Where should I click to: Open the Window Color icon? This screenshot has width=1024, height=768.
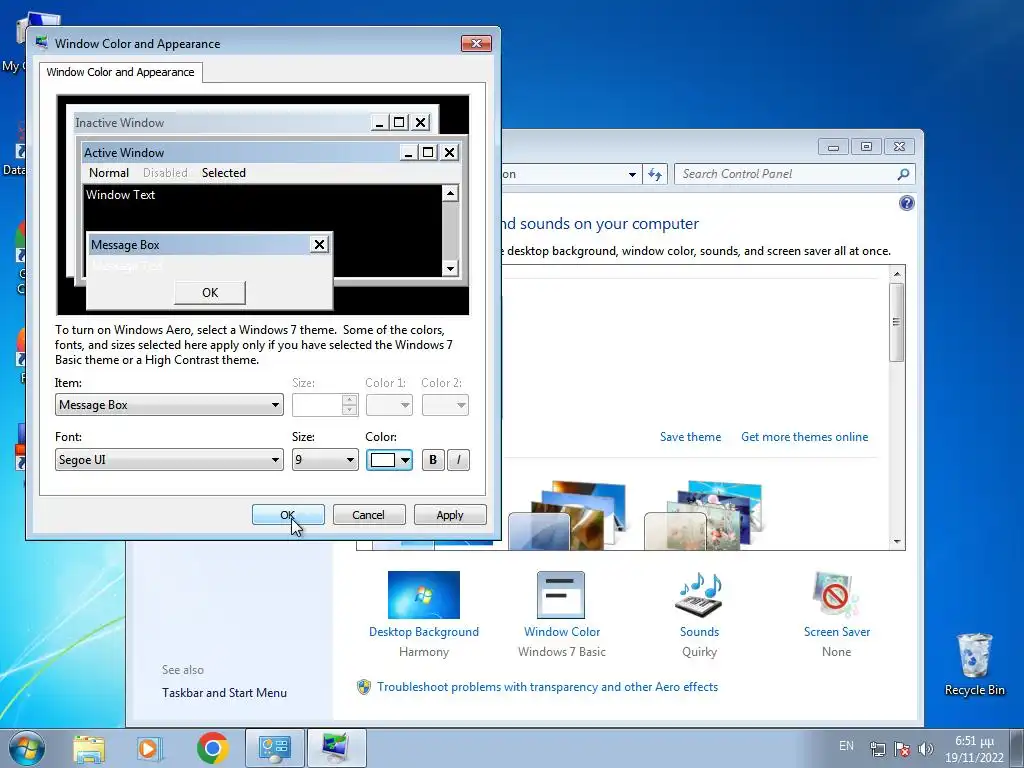pyautogui.click(x=561, y=595)
